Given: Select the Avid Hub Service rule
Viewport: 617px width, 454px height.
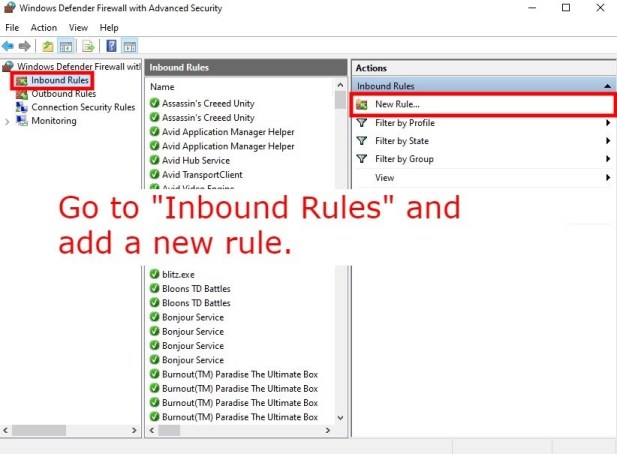Looking at the screenshot, I should coord(196,160).
